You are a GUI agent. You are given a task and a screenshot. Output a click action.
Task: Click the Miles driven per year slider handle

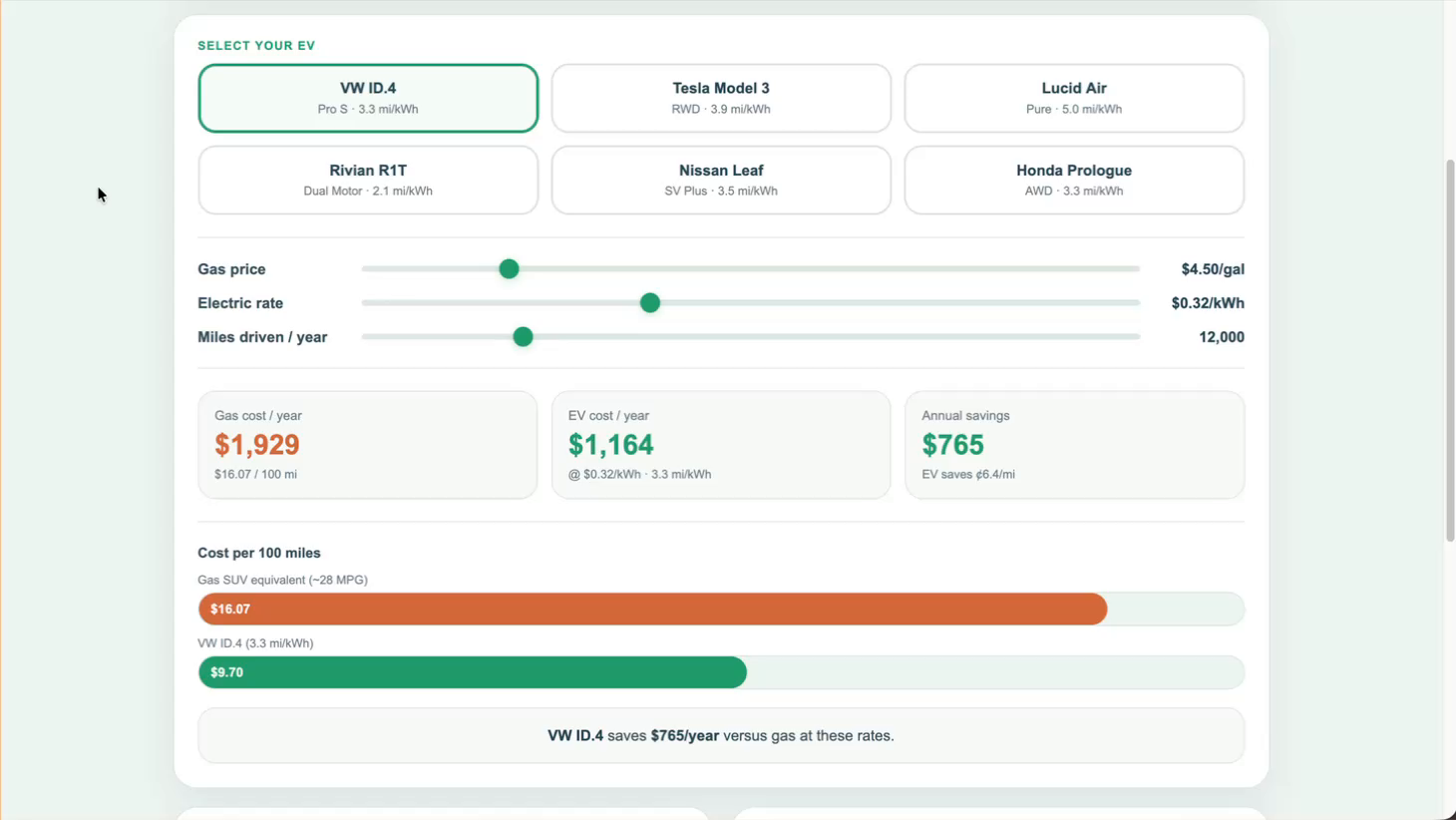[x=523, y=336]
